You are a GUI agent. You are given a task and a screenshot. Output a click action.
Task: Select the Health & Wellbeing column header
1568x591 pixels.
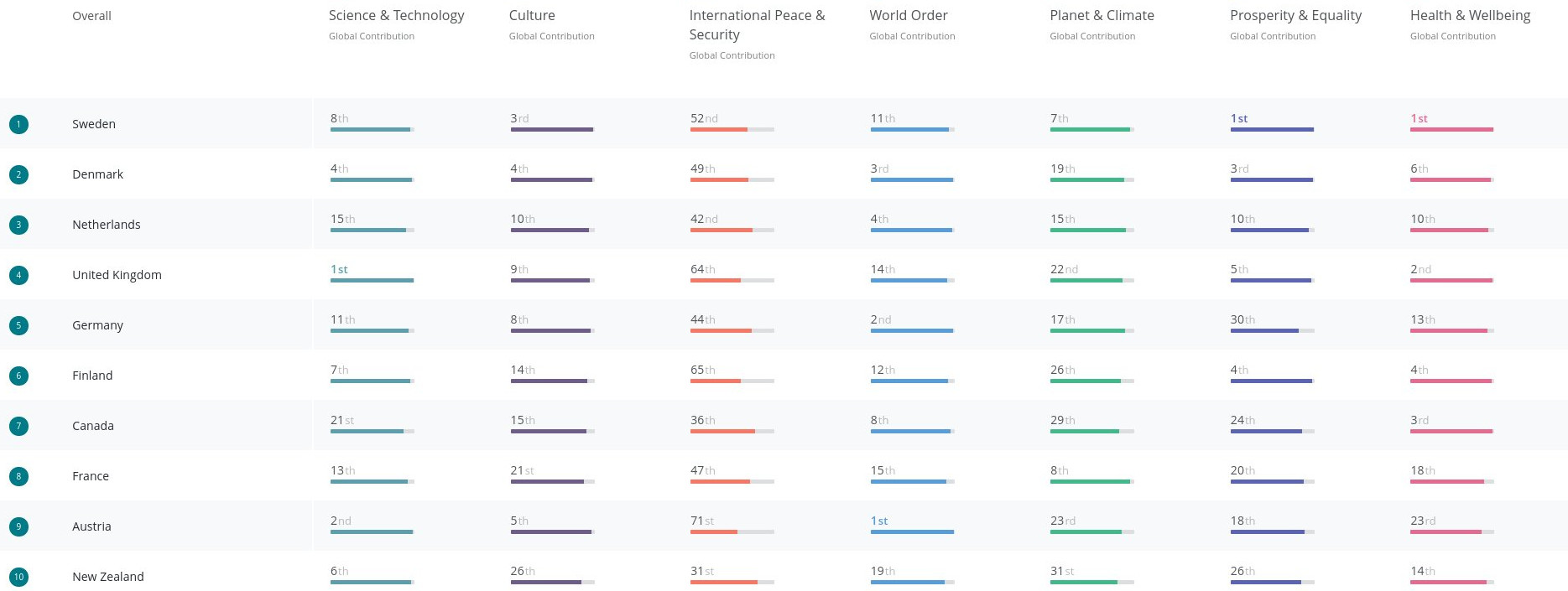tap(1470, 15)
